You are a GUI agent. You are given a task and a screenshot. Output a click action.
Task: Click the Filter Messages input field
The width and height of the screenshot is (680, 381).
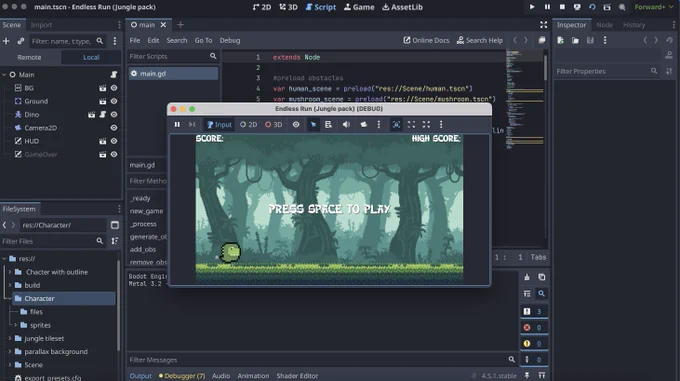coord(317,360)
